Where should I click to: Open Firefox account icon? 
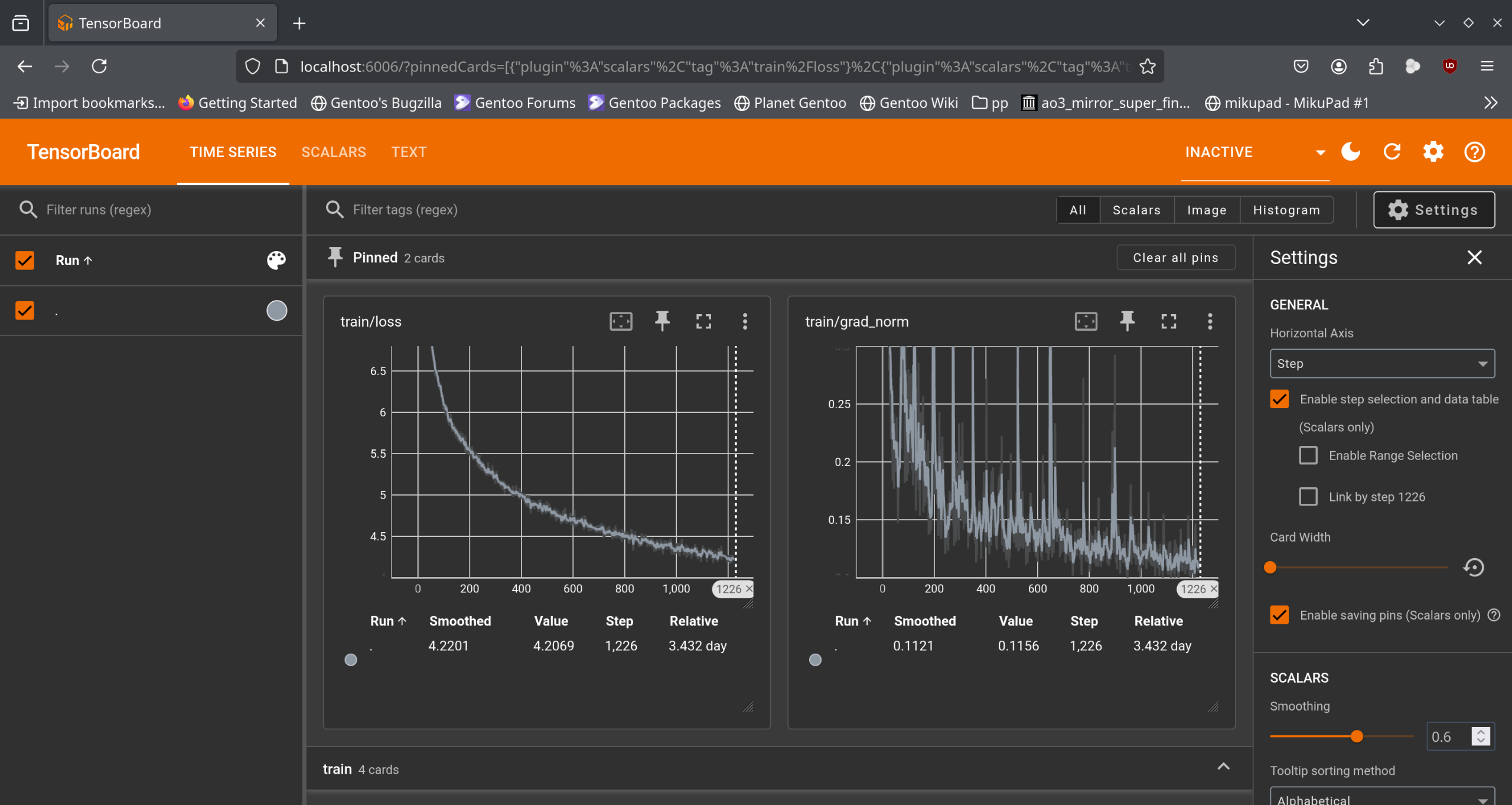click(x=1339, y=66)
